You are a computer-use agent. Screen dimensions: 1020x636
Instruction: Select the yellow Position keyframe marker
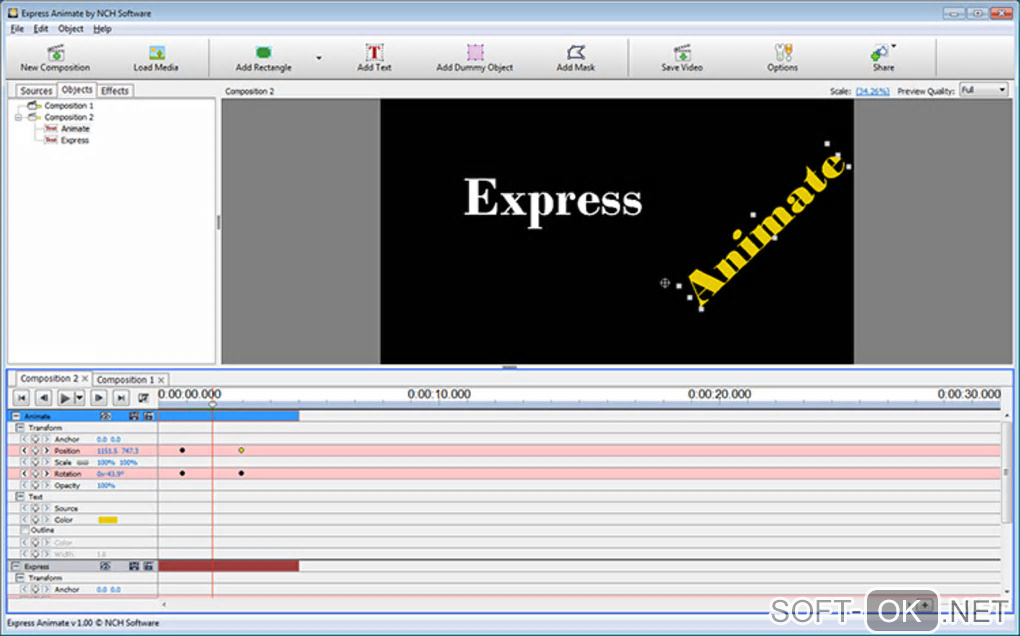click(241, 451)
